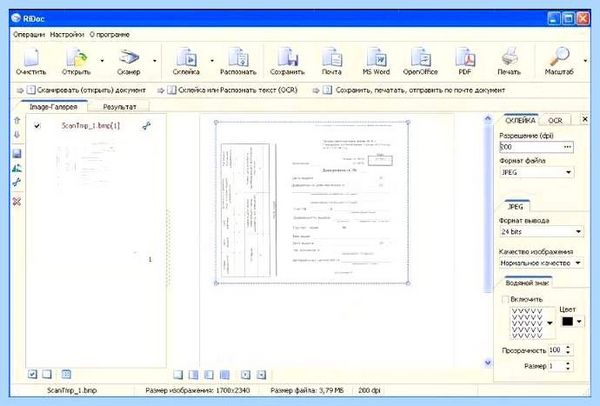600x406 pixels.
Task: Open the Операции menu
Action: click(29, 34)
